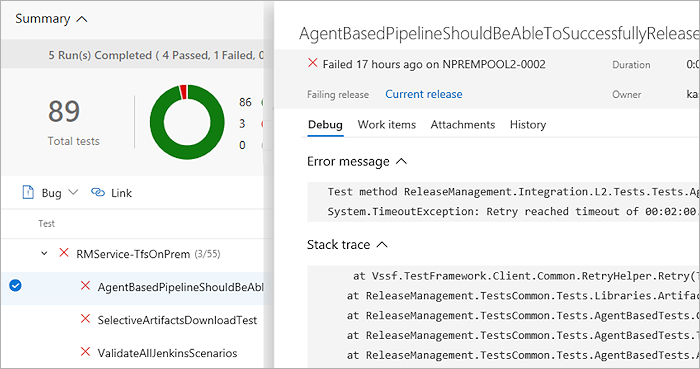This screenshot has width=700, height=369.
Task: Select the SelectiveArtifactsDownloadTest test row
Action: coord(132,319)
